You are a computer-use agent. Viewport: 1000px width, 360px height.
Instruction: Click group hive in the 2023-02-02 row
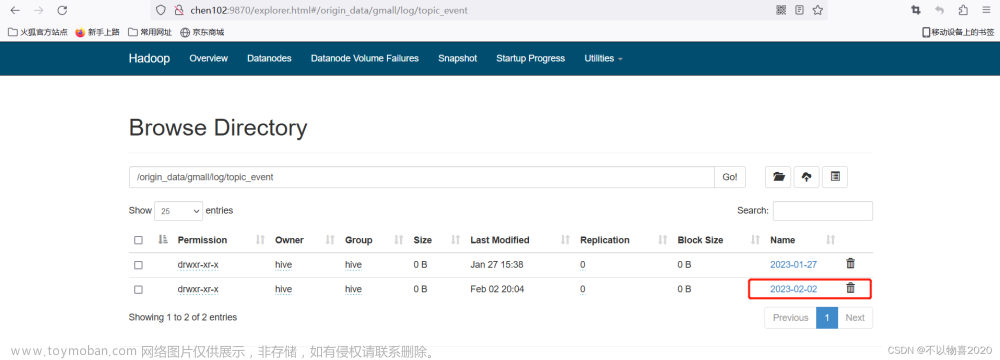tap(353, 289)
